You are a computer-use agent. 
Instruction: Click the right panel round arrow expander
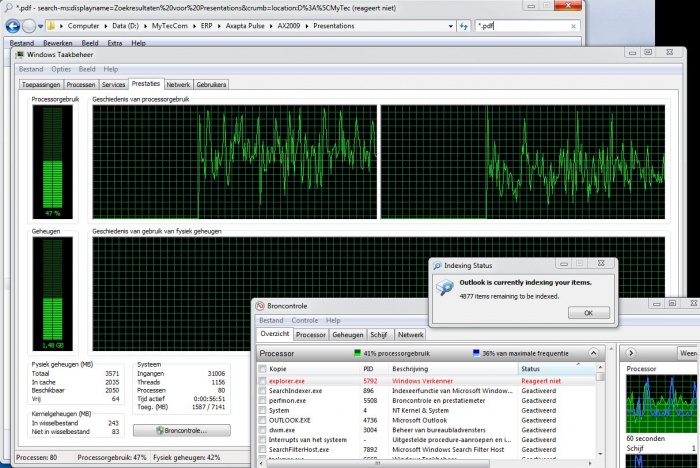[629, 353]
